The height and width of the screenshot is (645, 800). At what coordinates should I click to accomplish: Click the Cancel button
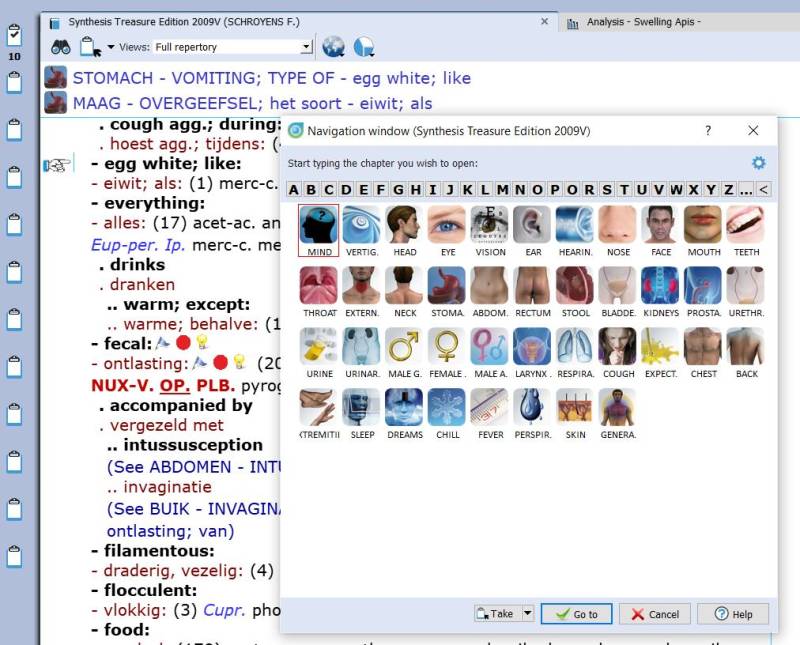click(655, 614)
